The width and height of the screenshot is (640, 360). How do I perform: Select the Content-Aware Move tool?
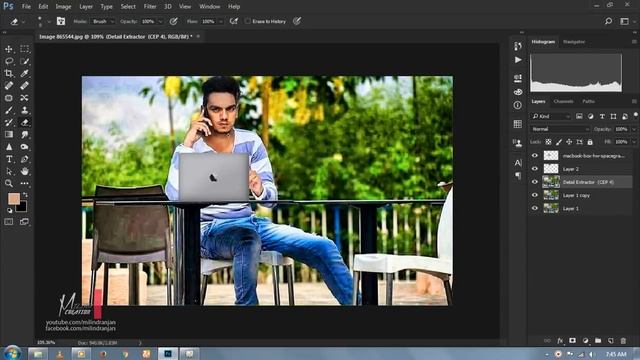(24, 98)
